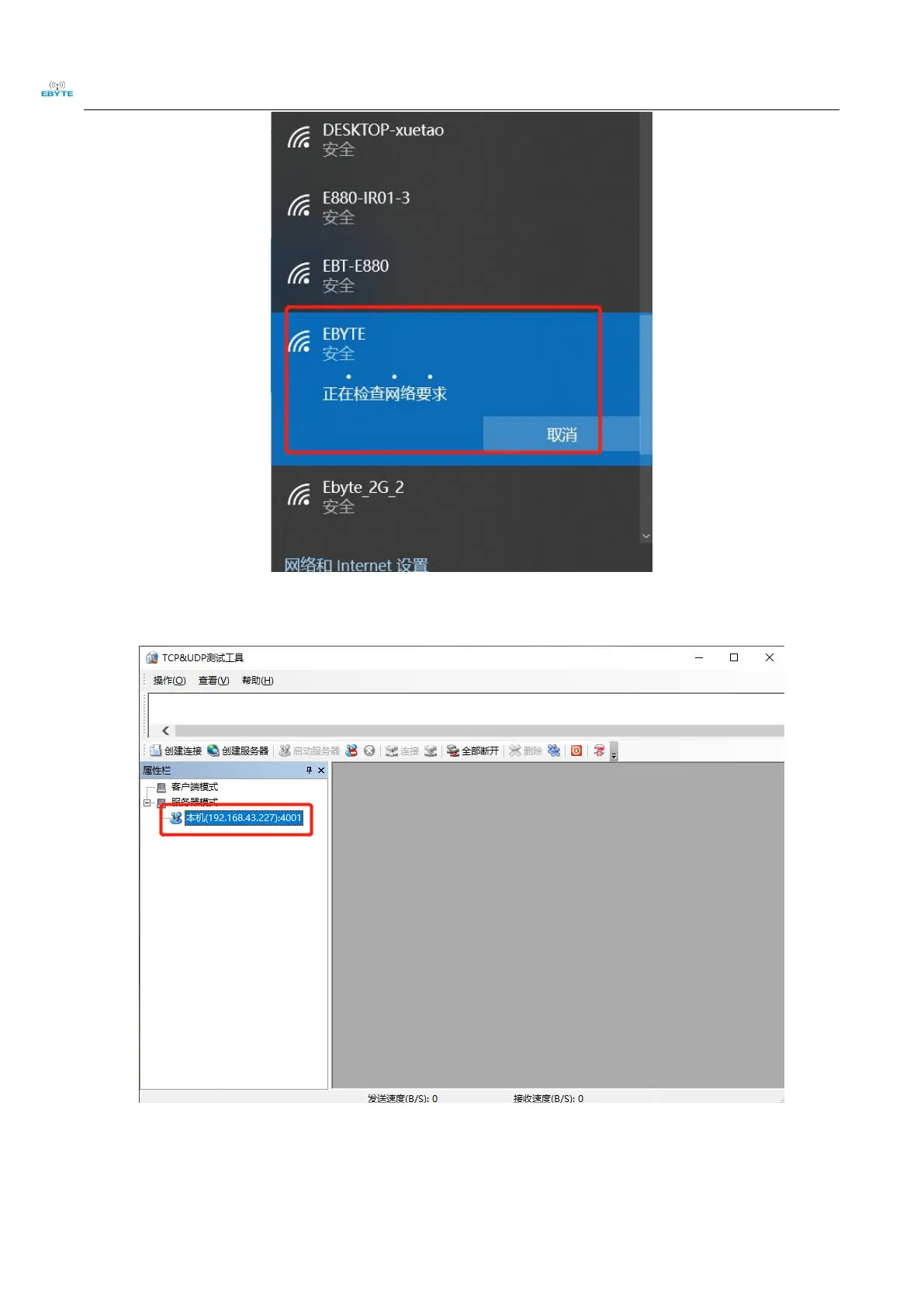Image resolution: width=924 pixels, height=1307 pixels.
Task: Open 网络和 Internet 设置 link
Action: [356, 564]
